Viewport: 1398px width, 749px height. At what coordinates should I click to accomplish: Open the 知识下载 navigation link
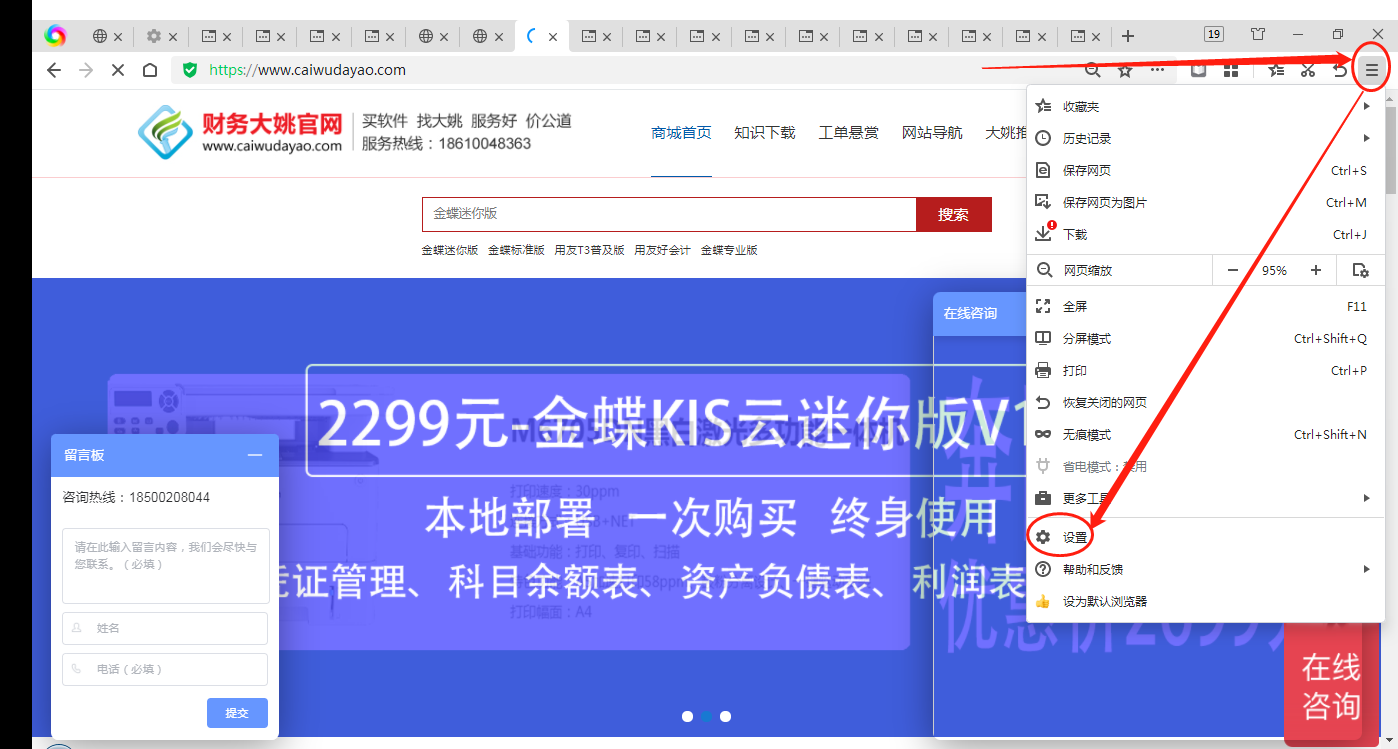pyautogui.click(x=765, y=132)
